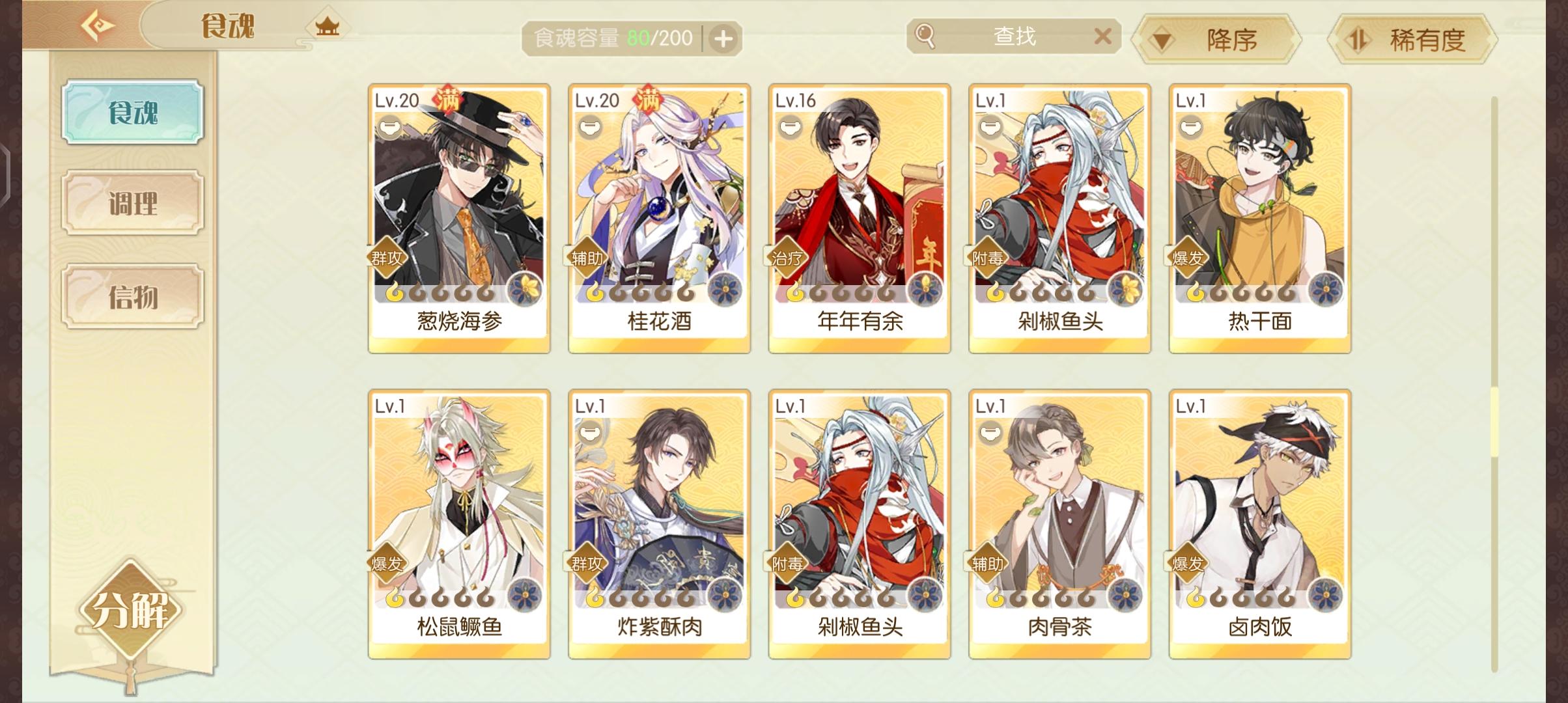Open the 稀有度 sort dropdown

pyautogui.click(x=1412, y=40)
